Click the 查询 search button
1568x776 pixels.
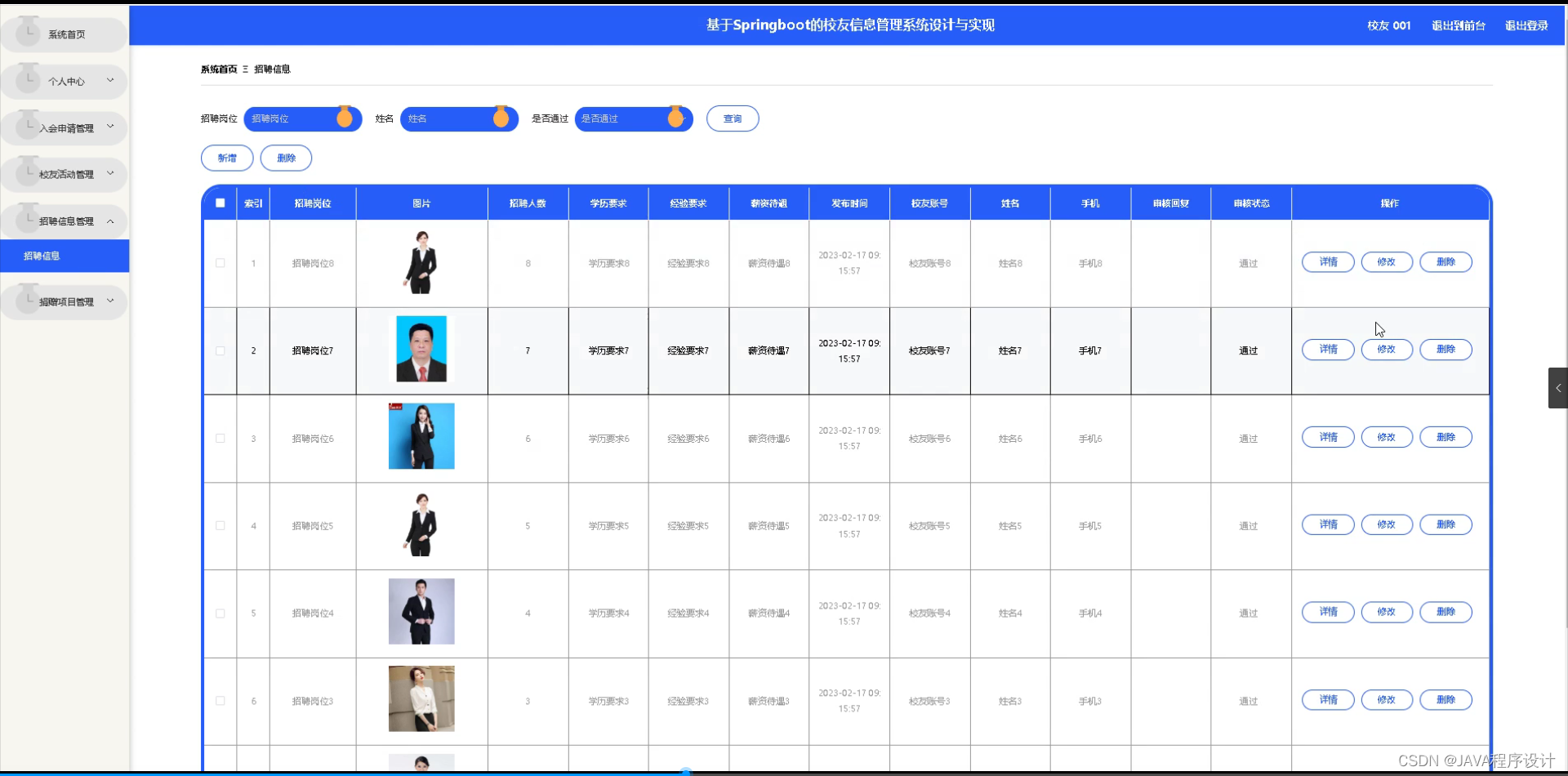pos(733,118)
